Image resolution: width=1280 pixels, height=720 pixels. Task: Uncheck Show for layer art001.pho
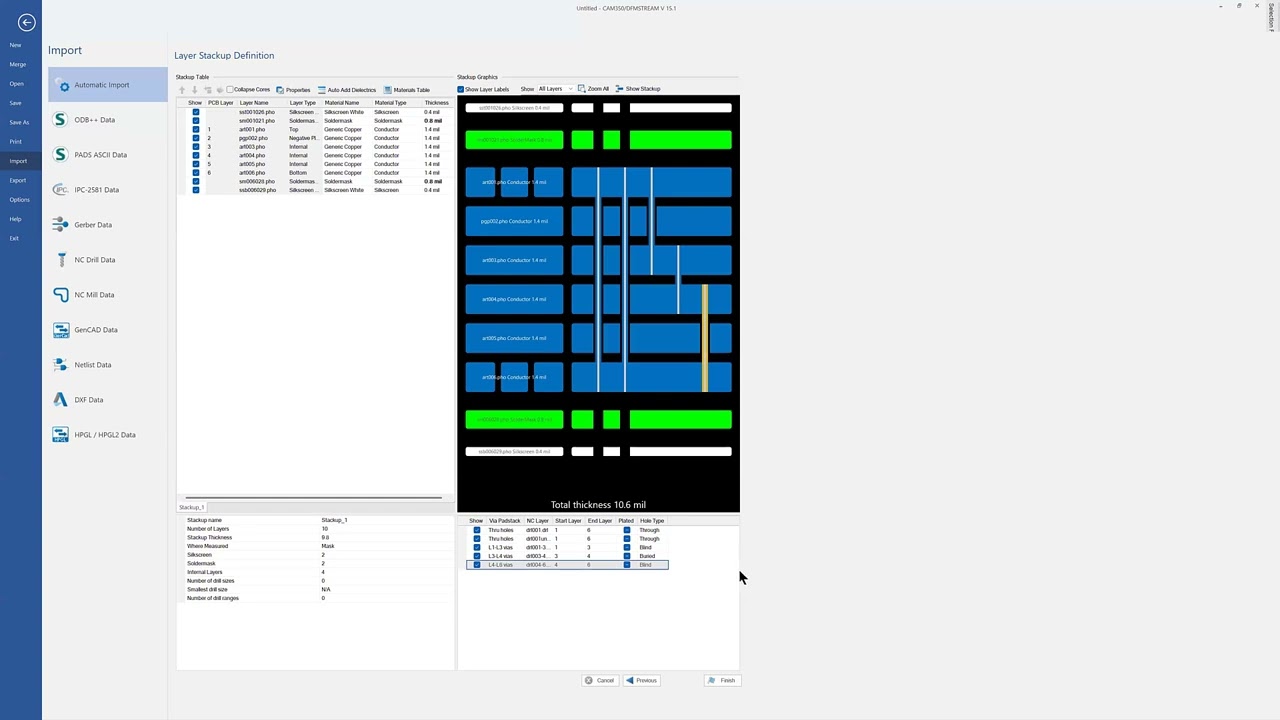(195, 130)
